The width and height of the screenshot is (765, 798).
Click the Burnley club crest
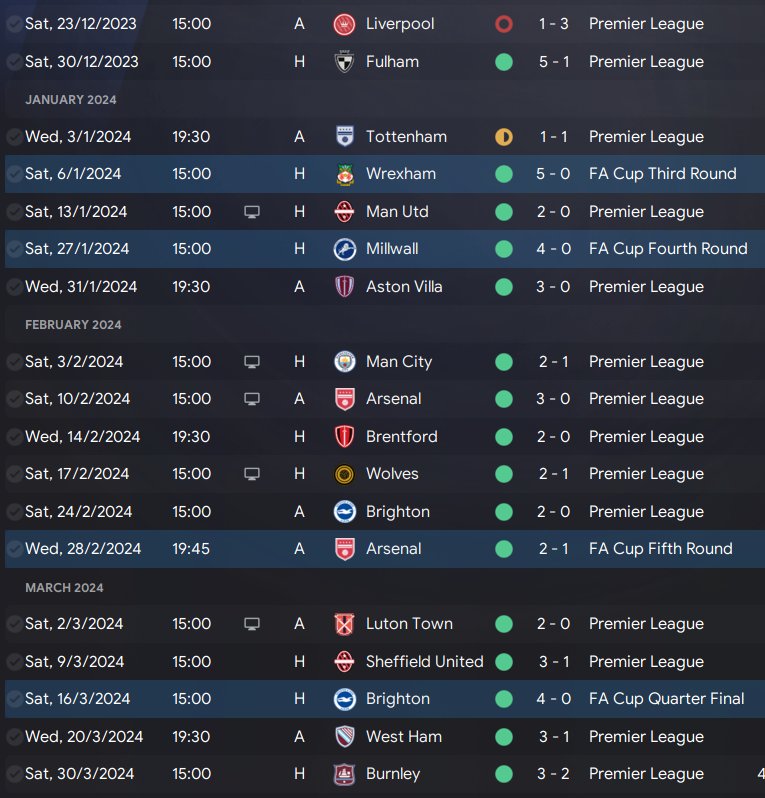[x=345, y=774]
